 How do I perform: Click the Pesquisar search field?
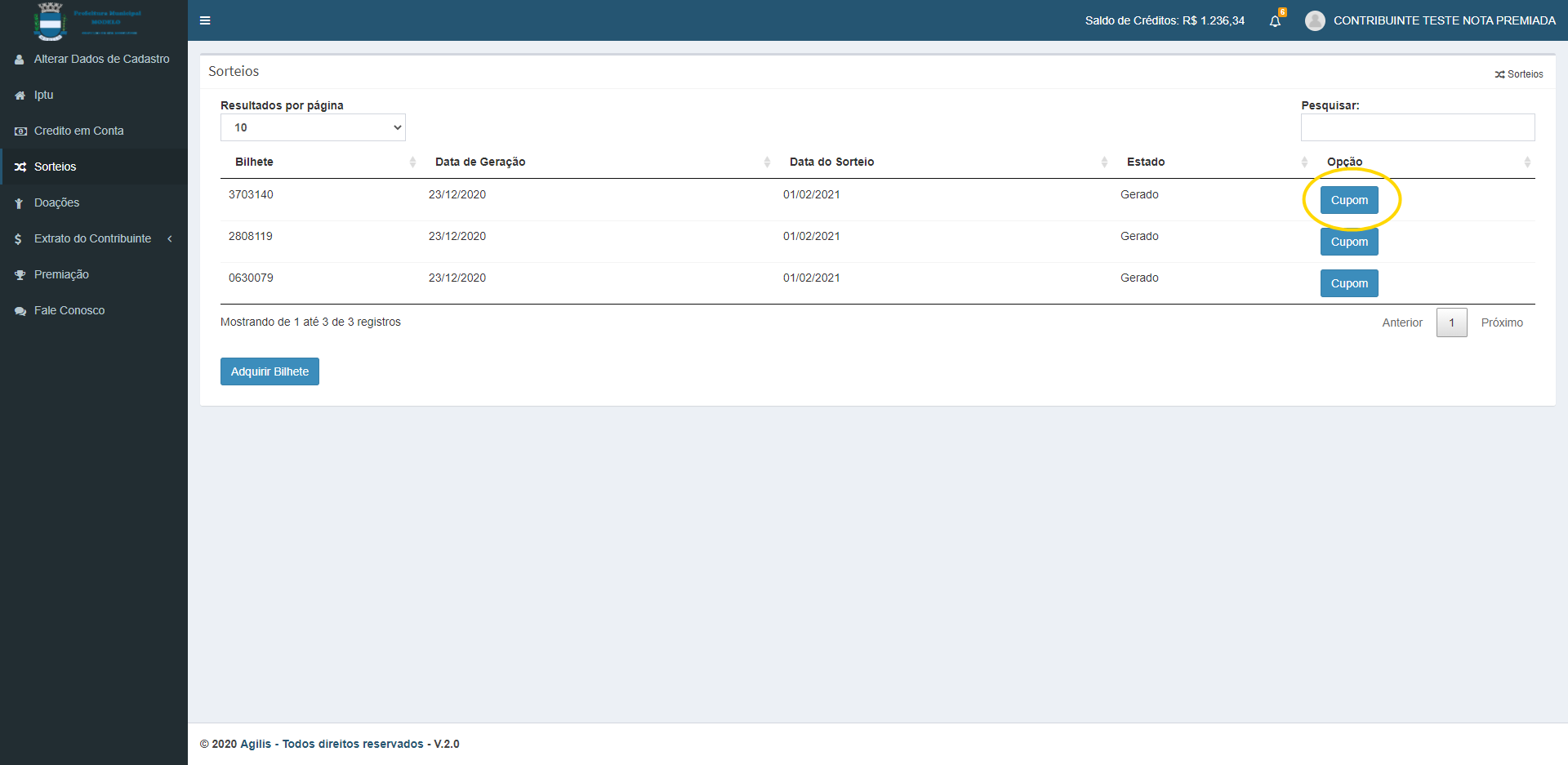click(1417, 127)
